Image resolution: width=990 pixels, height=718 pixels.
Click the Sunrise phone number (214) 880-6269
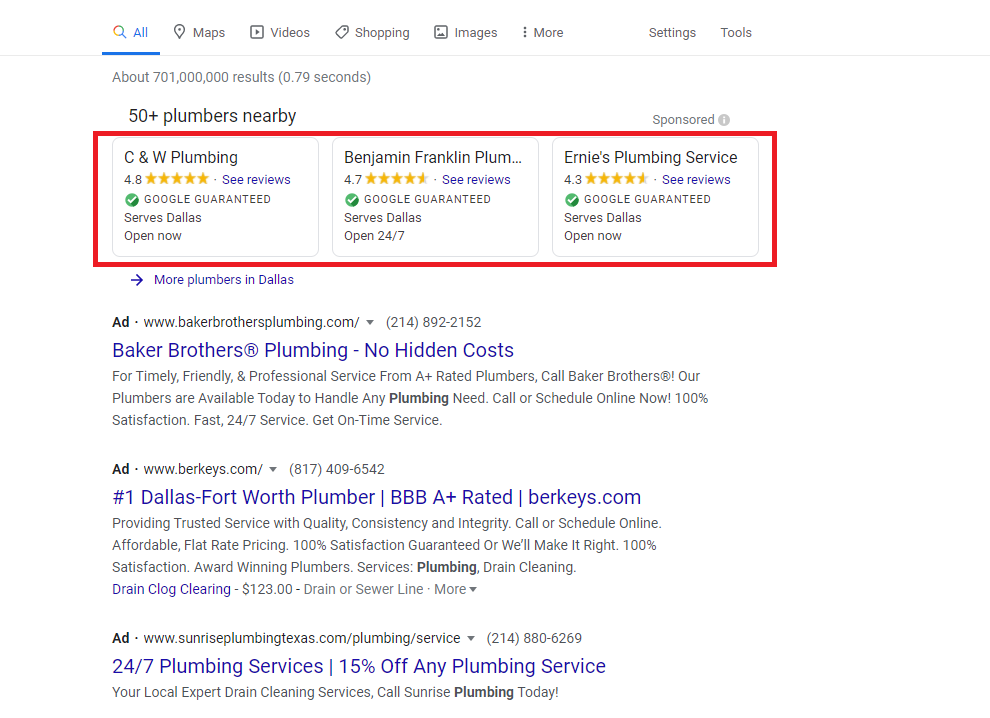click(534, 639)
